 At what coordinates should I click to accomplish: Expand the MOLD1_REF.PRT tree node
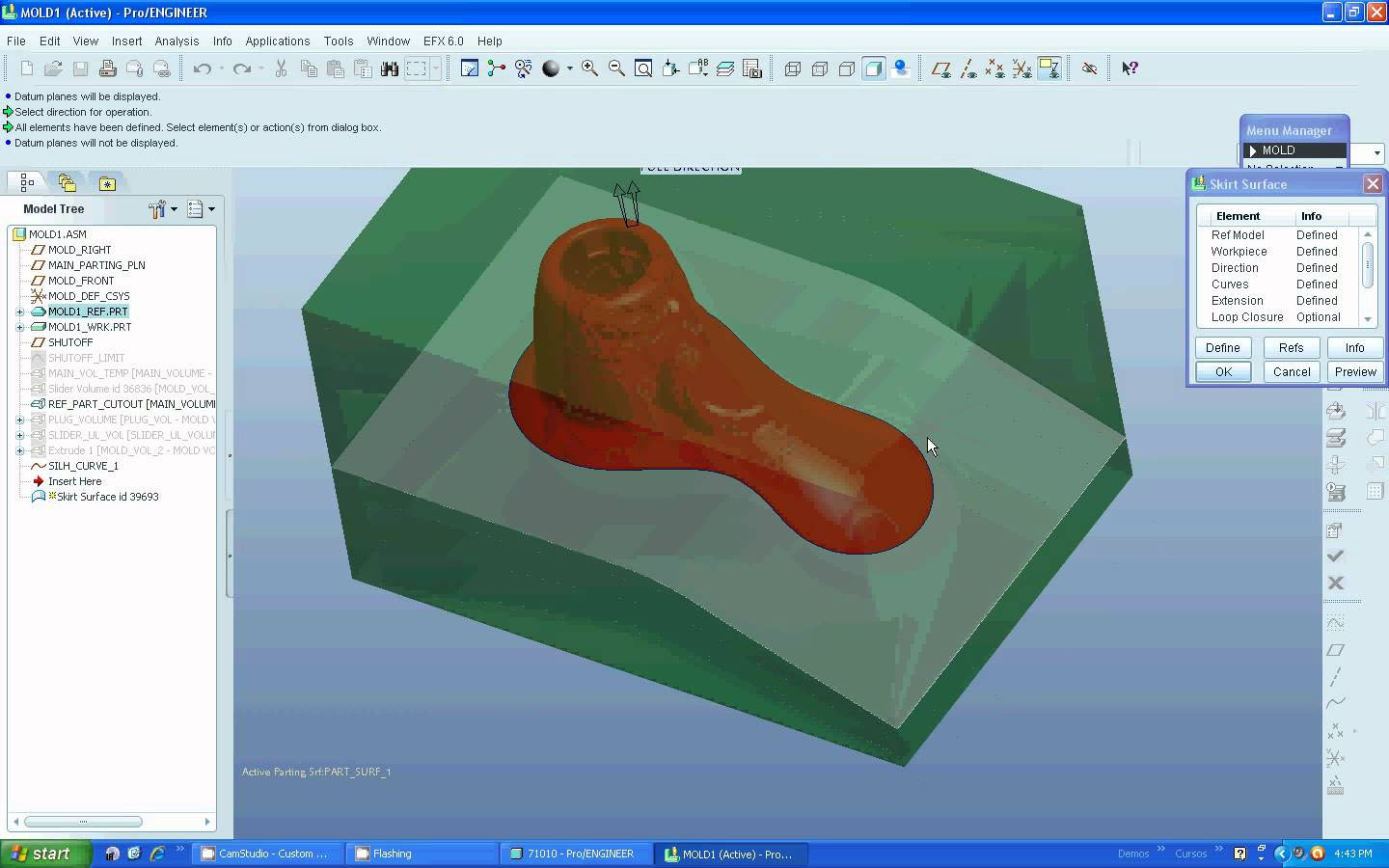tap(20, 312)
